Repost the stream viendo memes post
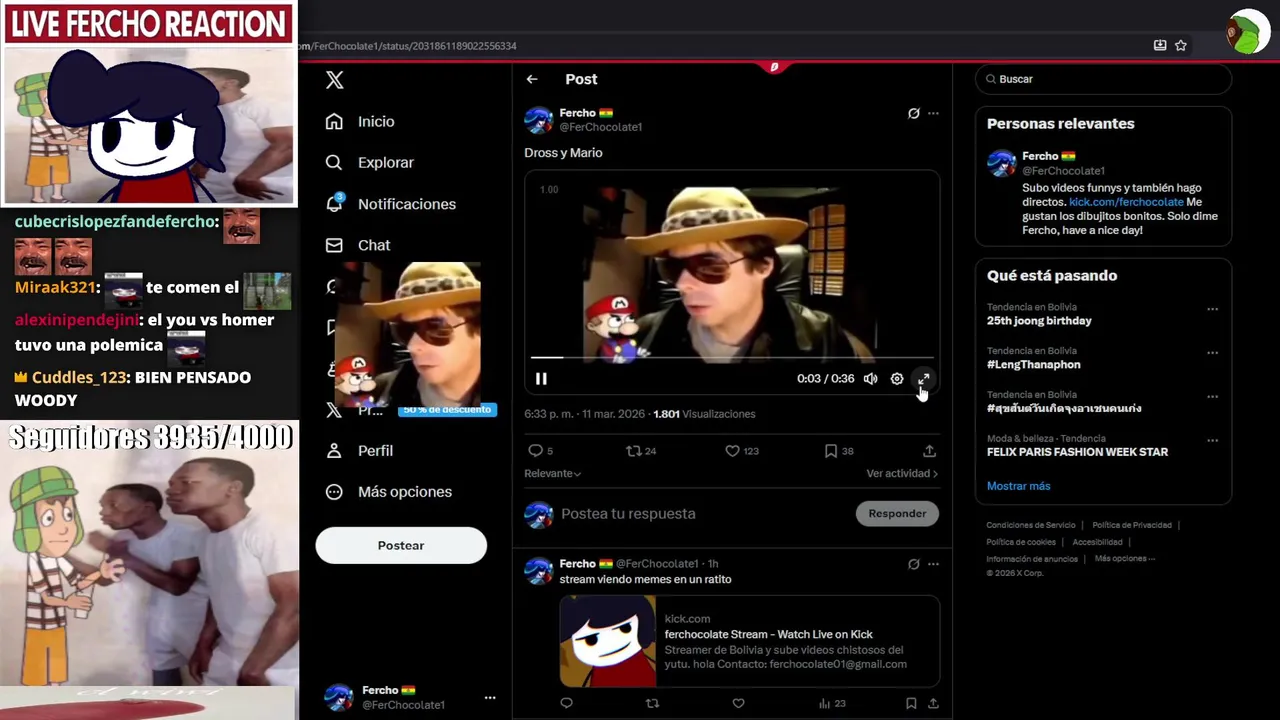This screenshot has width=1280, height=720. pos(652,704)
